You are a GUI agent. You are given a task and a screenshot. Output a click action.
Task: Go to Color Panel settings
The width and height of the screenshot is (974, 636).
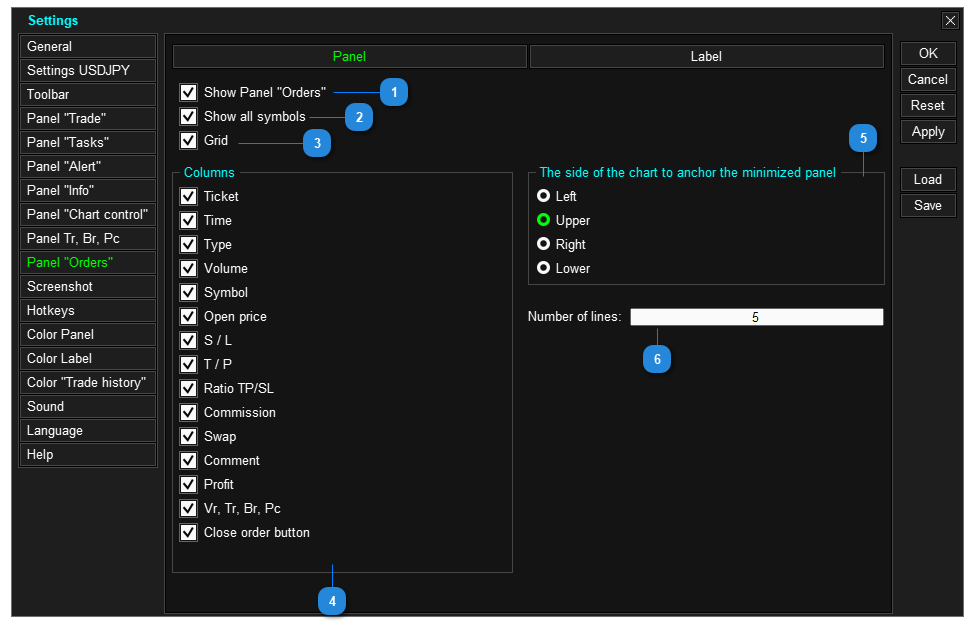tap(88, 335)
